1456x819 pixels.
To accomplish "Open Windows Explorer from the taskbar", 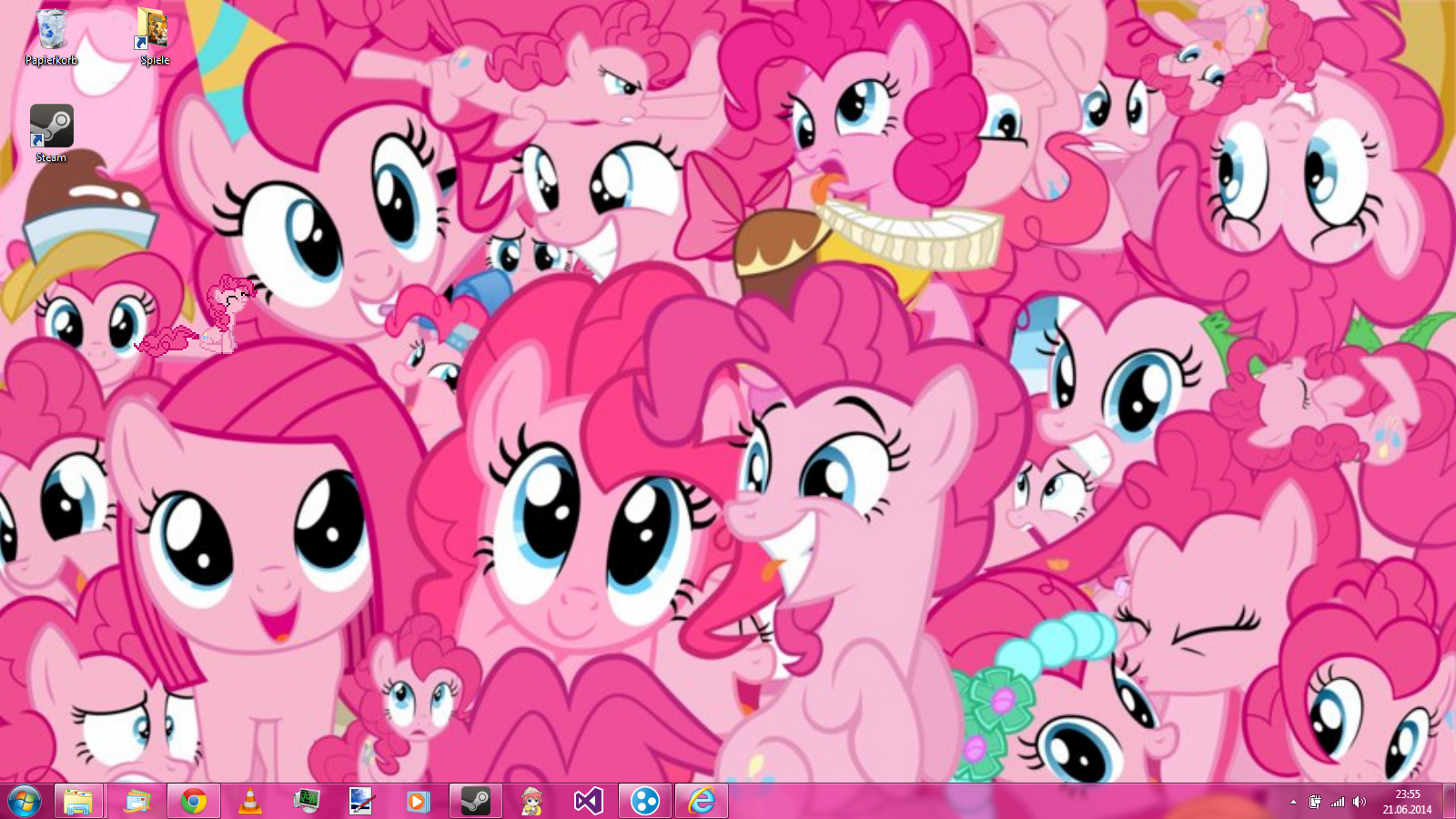I will [78, 802].
